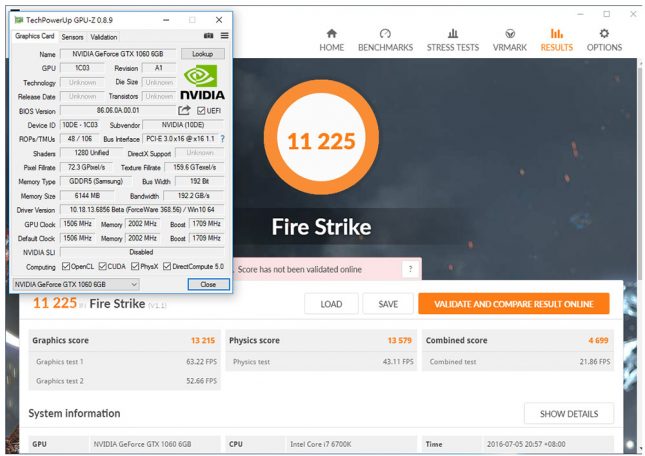Click VALIDATE AND COMPARE RESULT ONLINE
Screen dimensions: 645x456
coord(514,304)
